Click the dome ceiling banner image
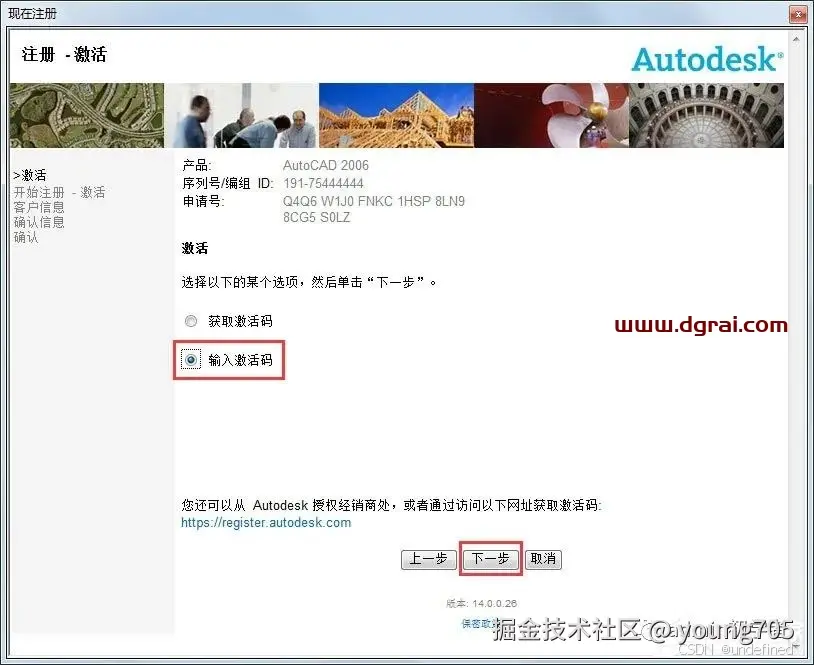 coord(705,113)
